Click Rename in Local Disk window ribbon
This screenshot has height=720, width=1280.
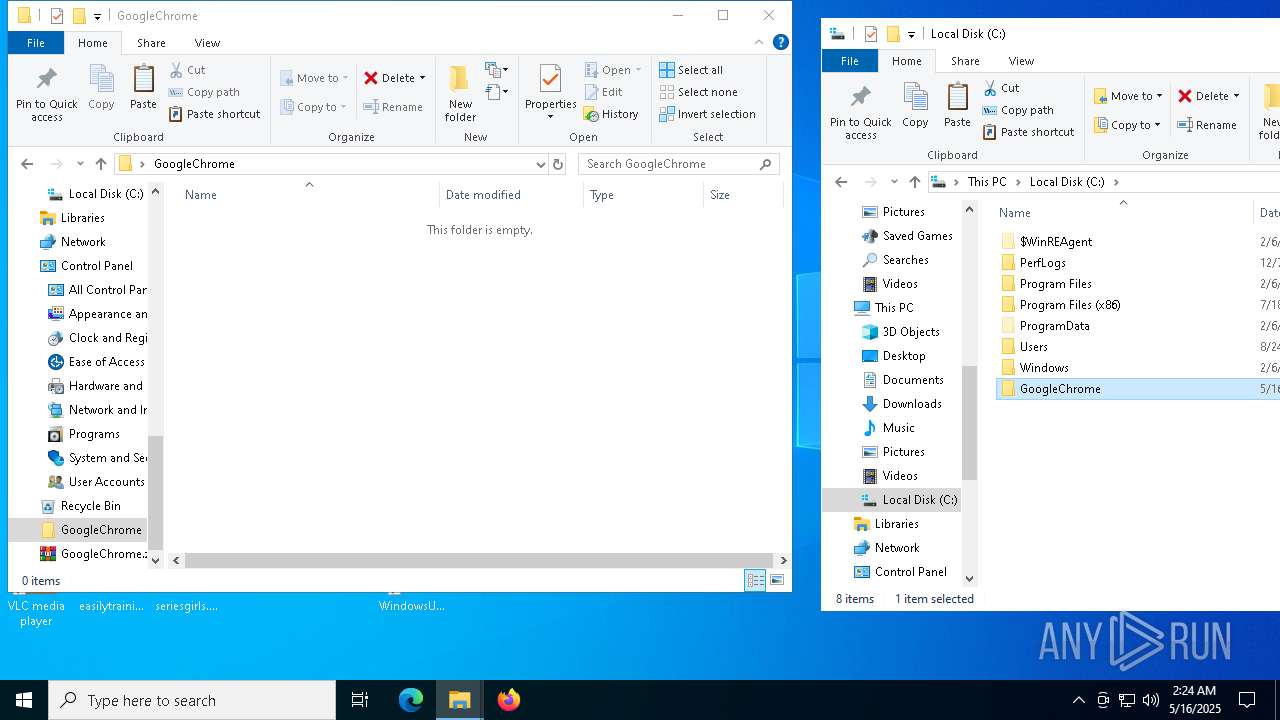point(1207,125)
